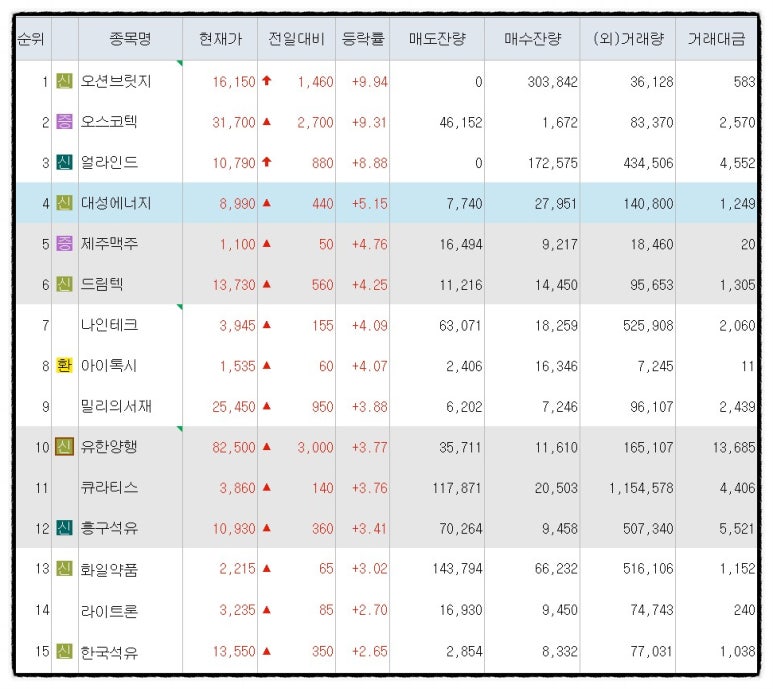The image size is (773, 689).
Task: Click the 신 badge beside 한국석유
Action: [x=65, y=651]
